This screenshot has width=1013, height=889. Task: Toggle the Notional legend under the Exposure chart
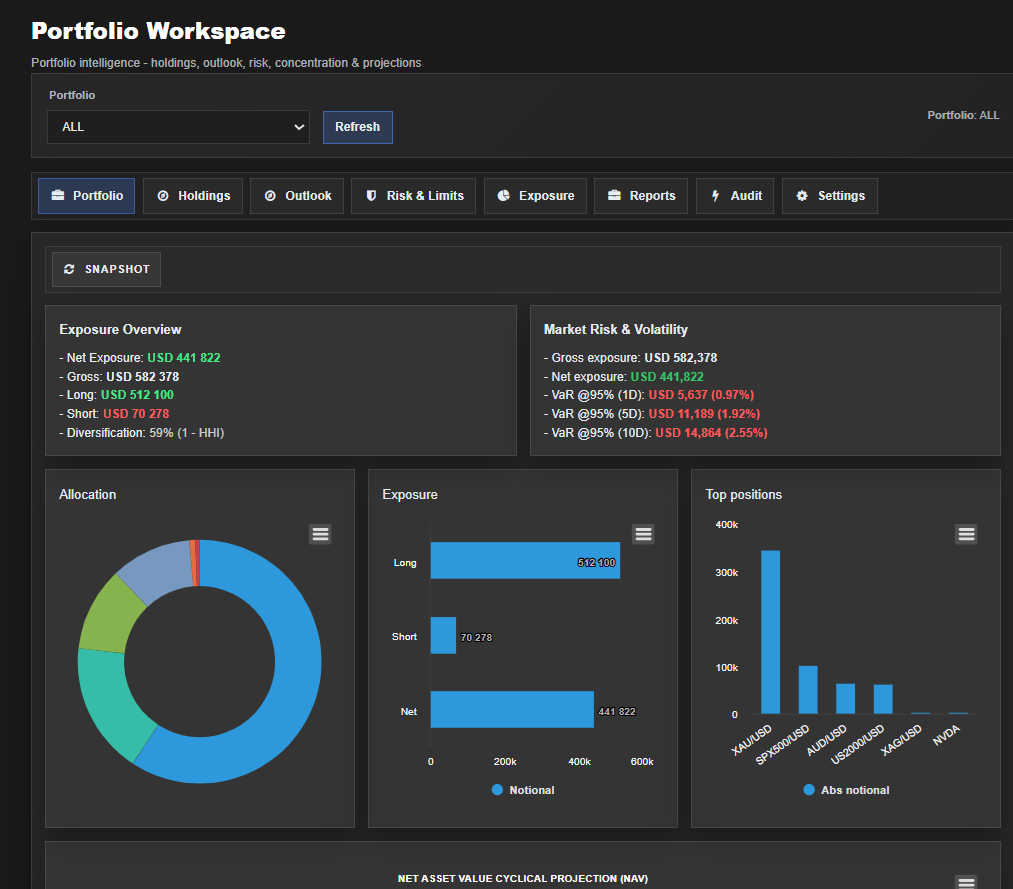(x=523, y=789)
